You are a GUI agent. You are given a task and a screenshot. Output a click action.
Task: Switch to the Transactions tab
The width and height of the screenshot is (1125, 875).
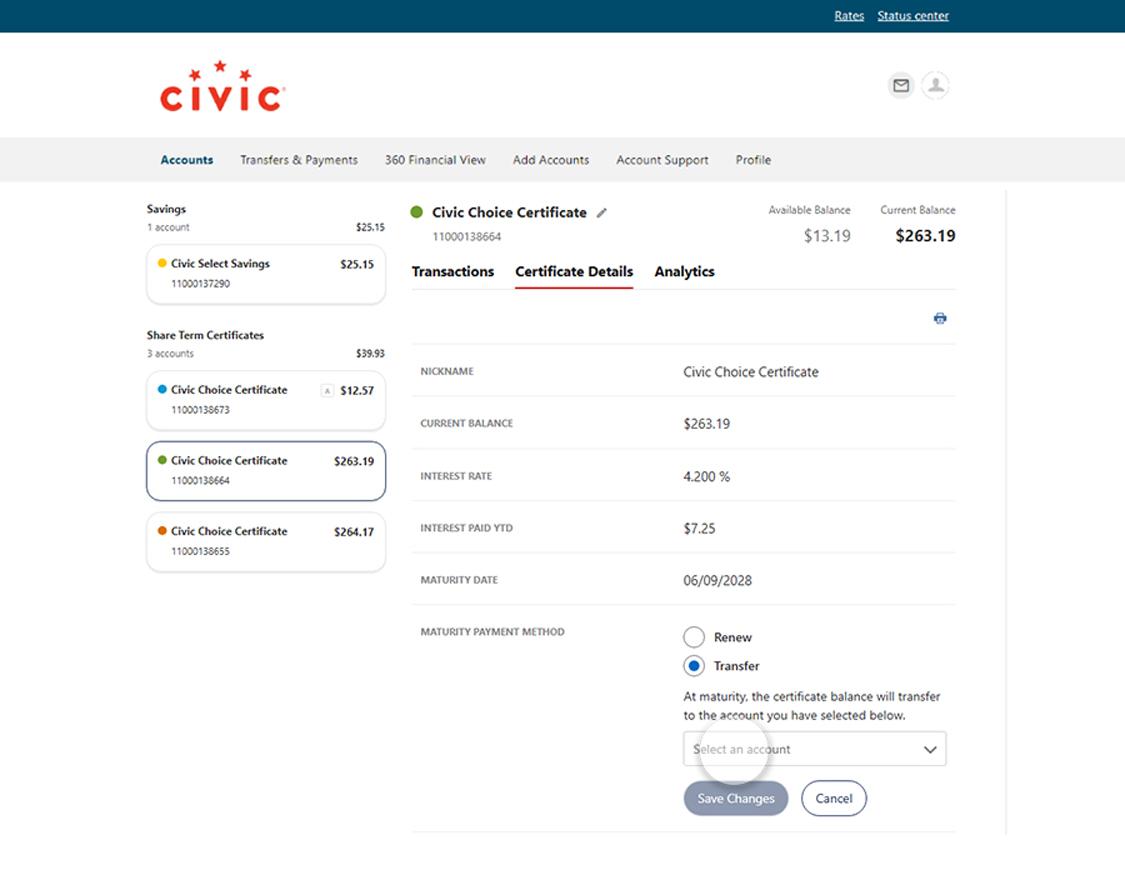click(453, 271)
